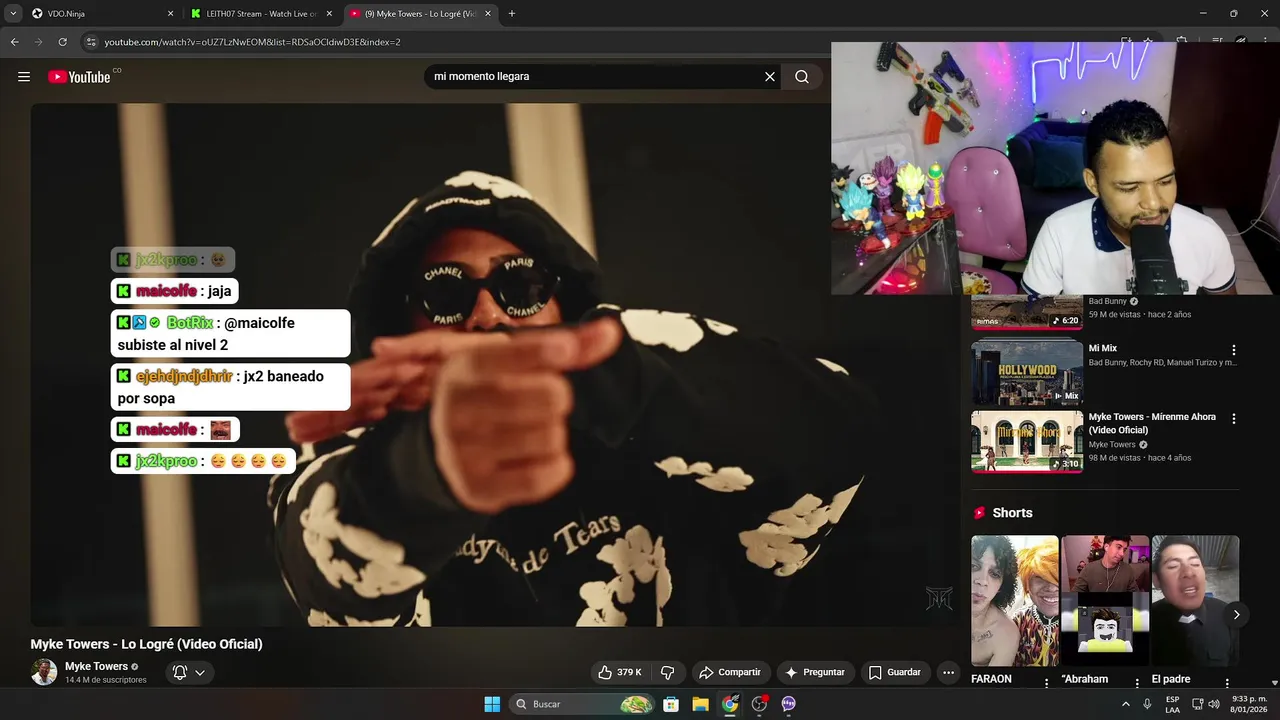Open the Bad Bunny 6:20 video thumbnail

coord(1027,312)
